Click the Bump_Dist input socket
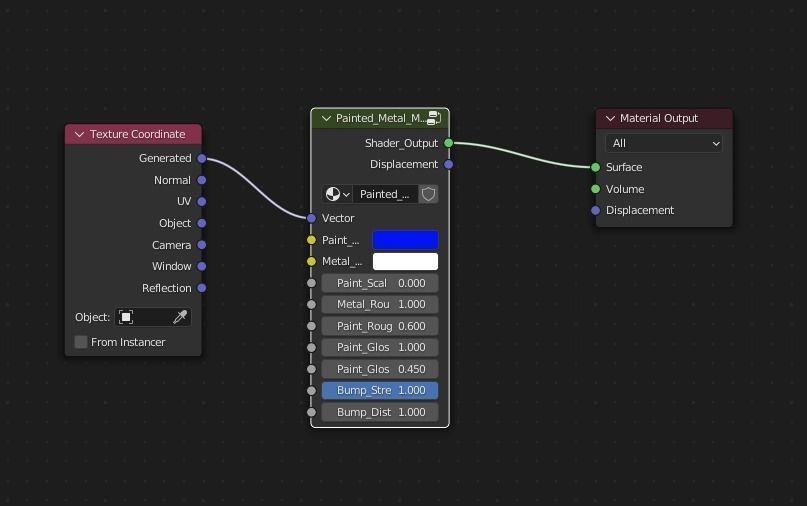This screenshot has height=506, width=807. click(311, 412)
